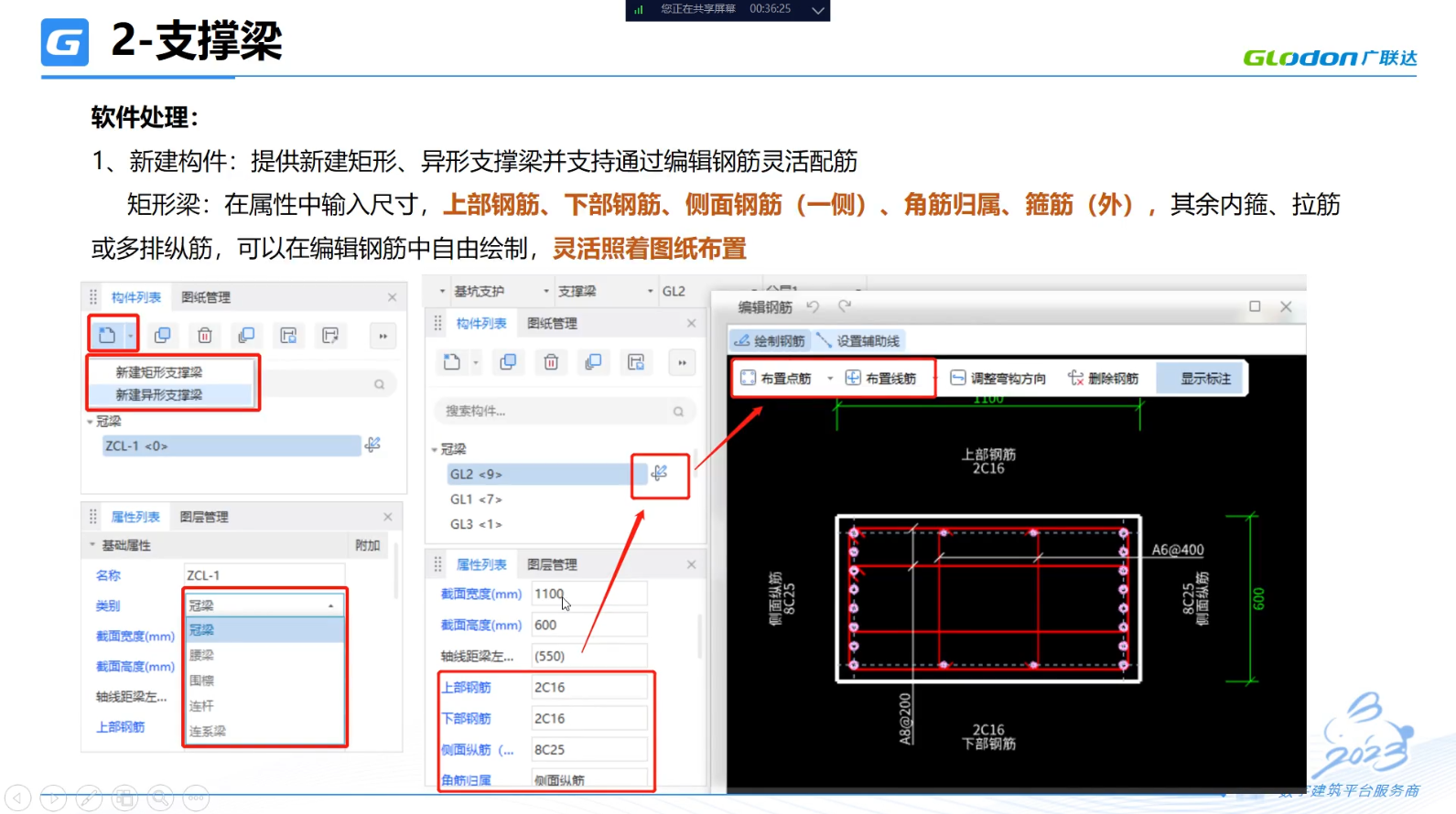Collapse the 基础属性 section
Viewport: 1456px width, 814px height.
click(x=92, y=545)
